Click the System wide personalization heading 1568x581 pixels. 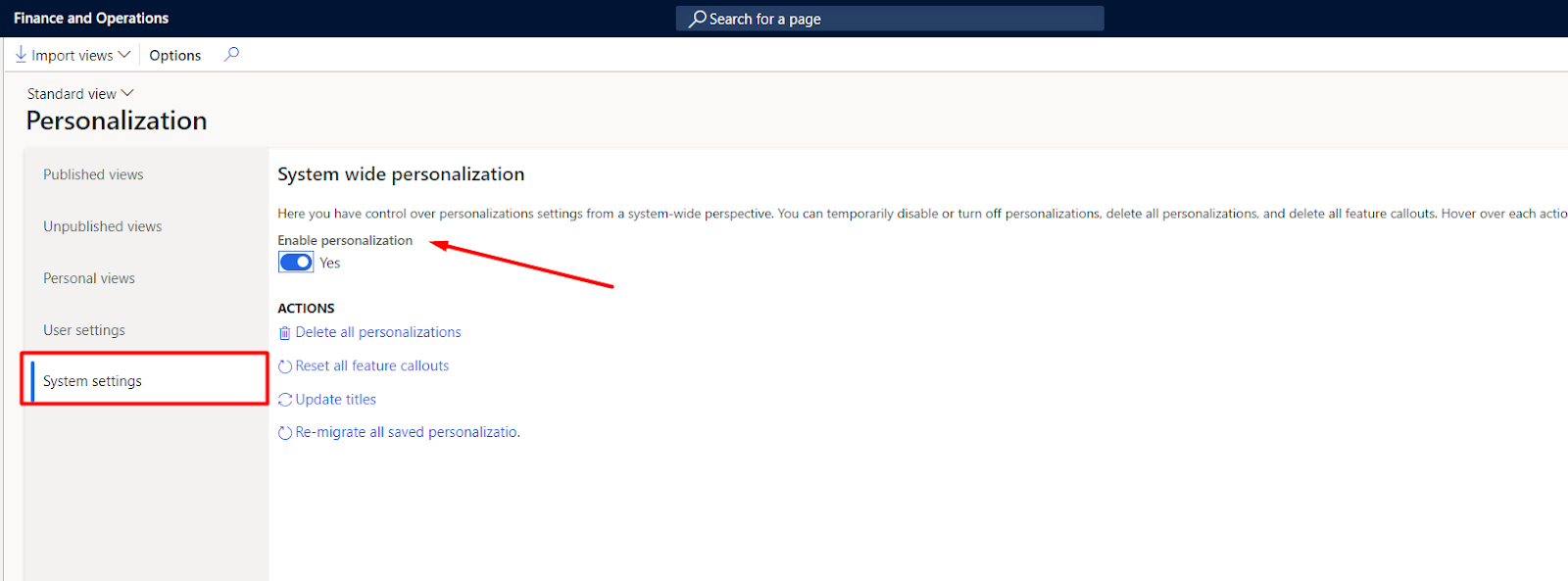(401, 174)
